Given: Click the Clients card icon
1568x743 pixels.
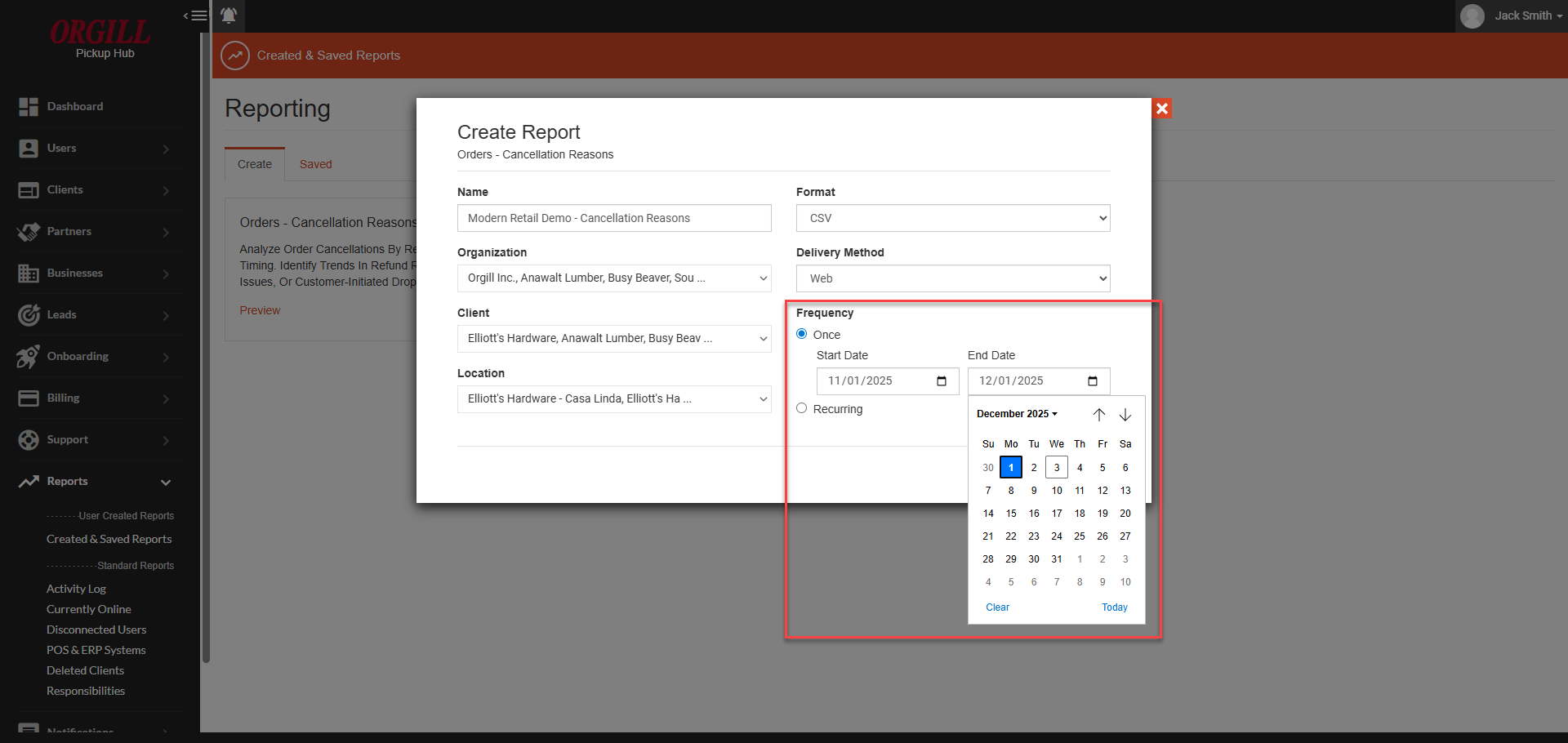Looking at the screenshot, I should coord(29,190).
